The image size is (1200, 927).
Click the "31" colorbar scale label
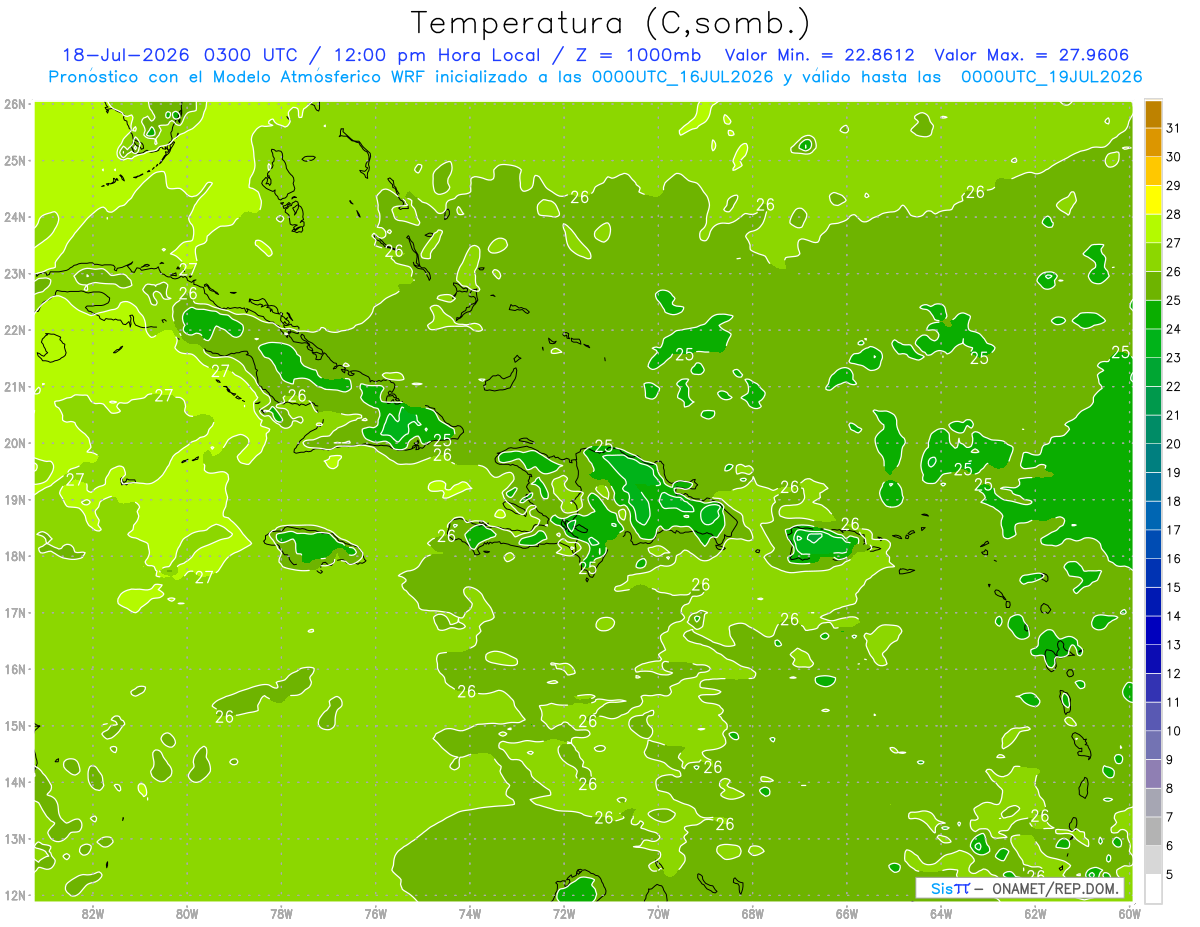[1173, 129]
